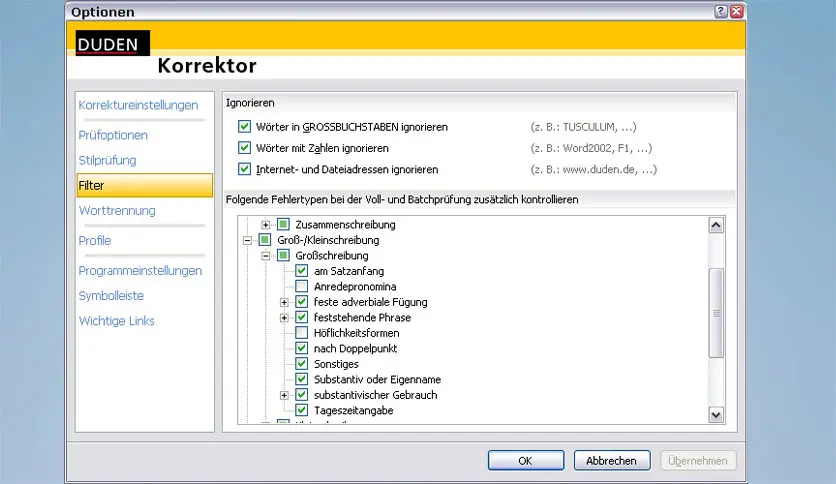Screen dimensions: 836x484
Task: Uncheck Sonstiges checkbox
Action: point(302,364)
